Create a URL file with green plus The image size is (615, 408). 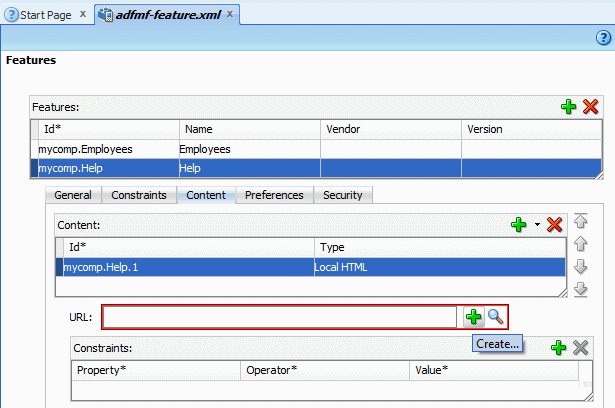(x=473, y=317)
